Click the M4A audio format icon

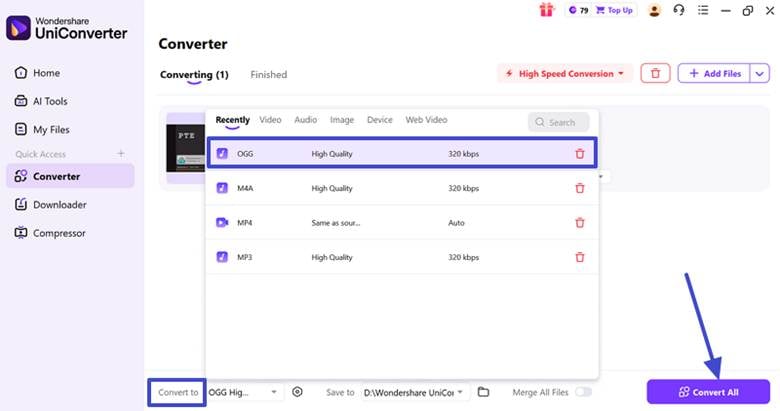point(222,188)
